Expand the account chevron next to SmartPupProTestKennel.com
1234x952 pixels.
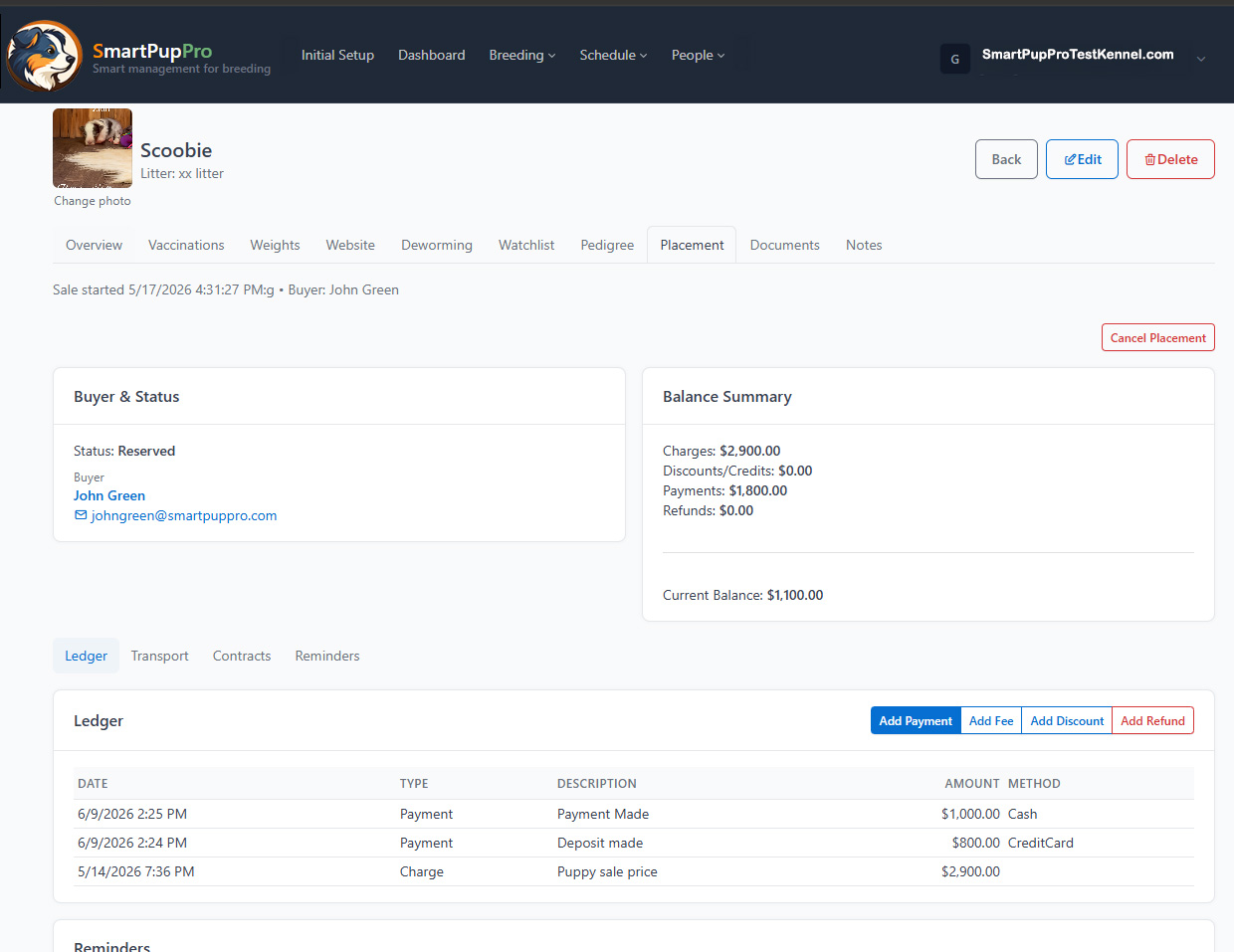tap(1201, 59)
